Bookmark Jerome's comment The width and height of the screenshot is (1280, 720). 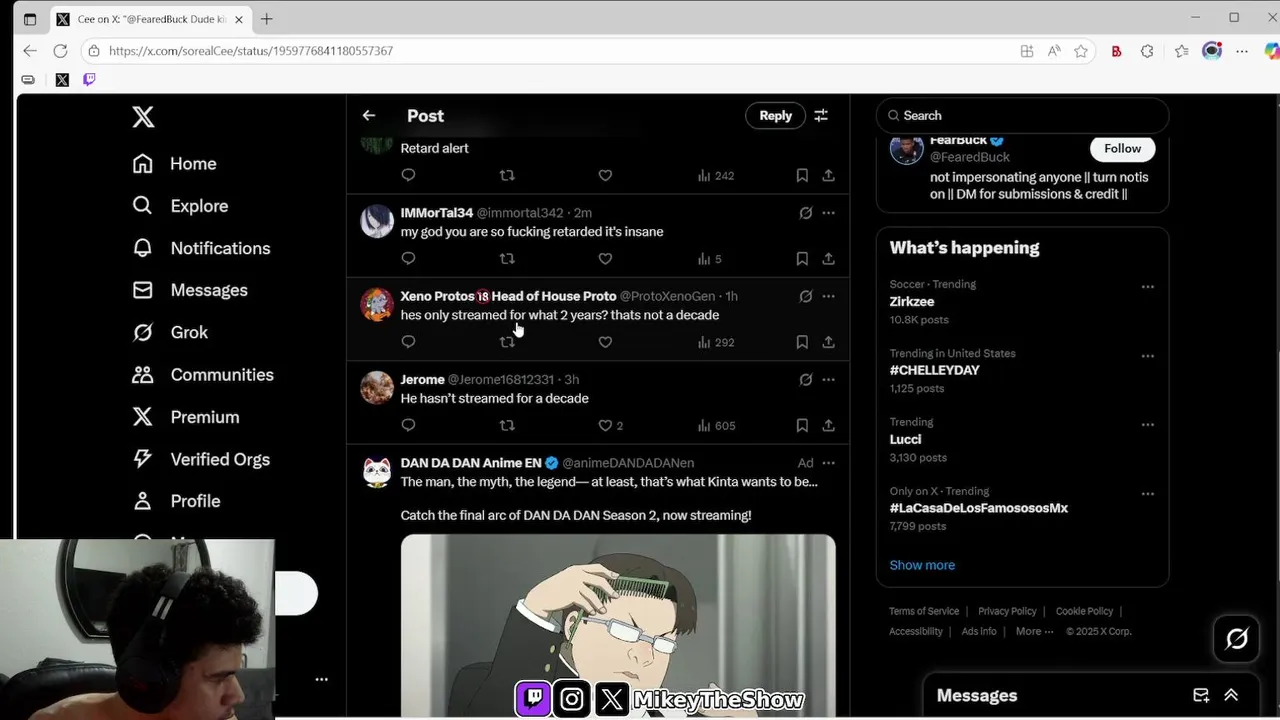[x=802, y=426]
